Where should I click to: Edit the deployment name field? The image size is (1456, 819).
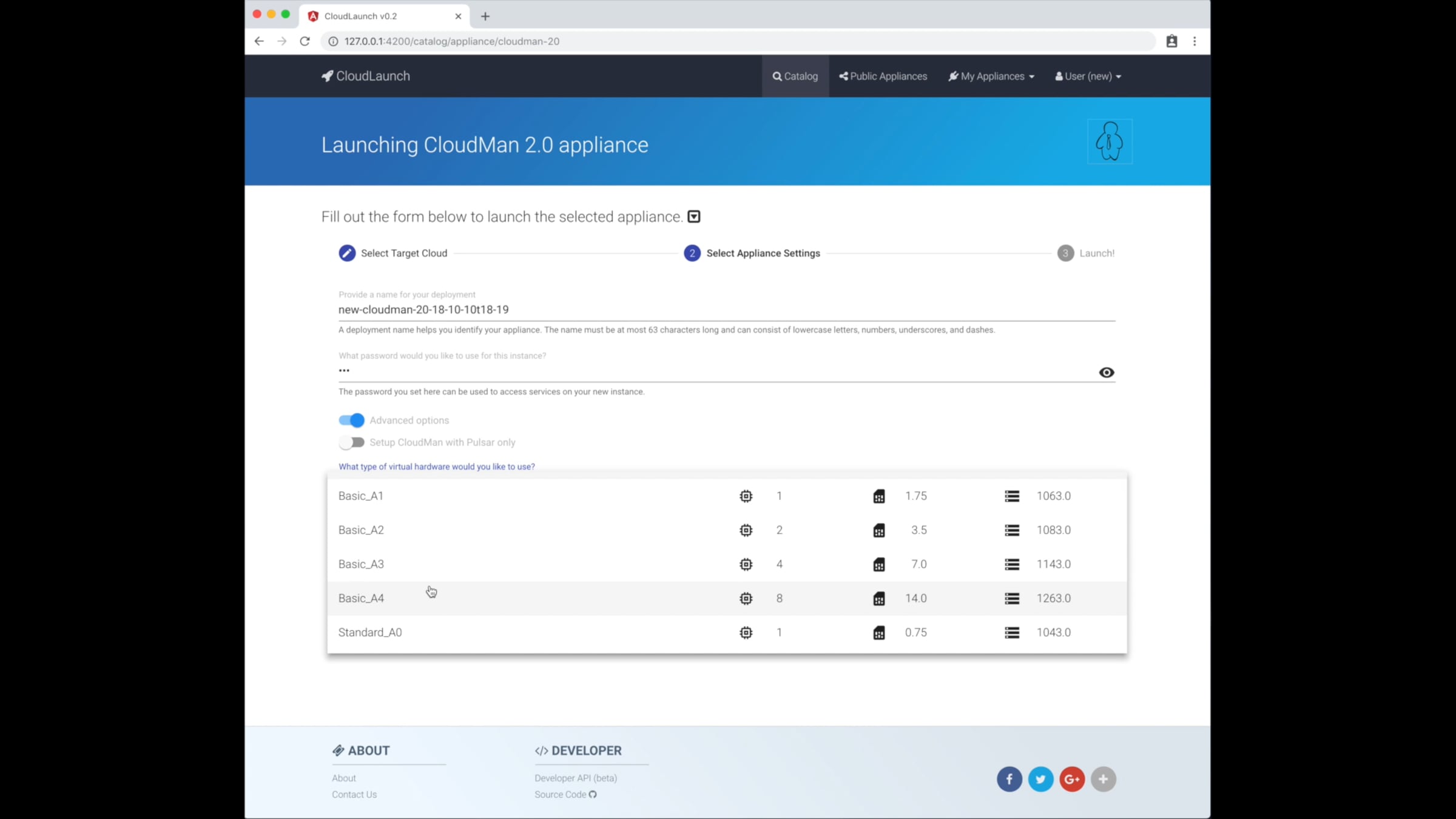[x=727, y=309]
